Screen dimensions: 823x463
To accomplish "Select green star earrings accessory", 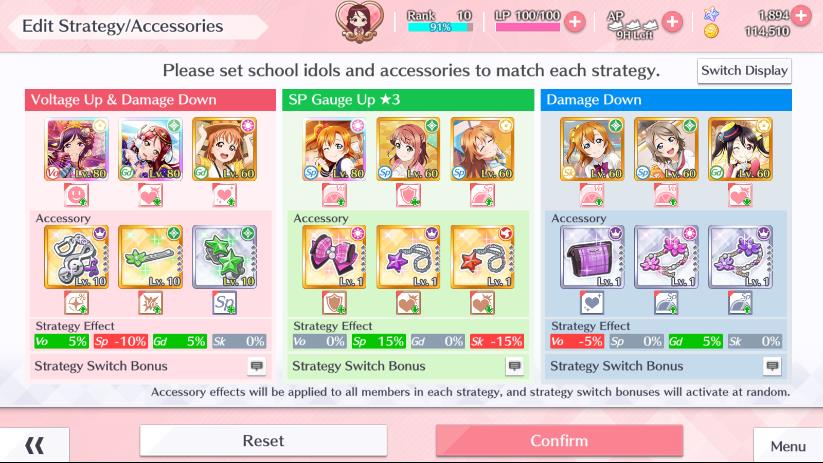I will (x=224, y=257).
